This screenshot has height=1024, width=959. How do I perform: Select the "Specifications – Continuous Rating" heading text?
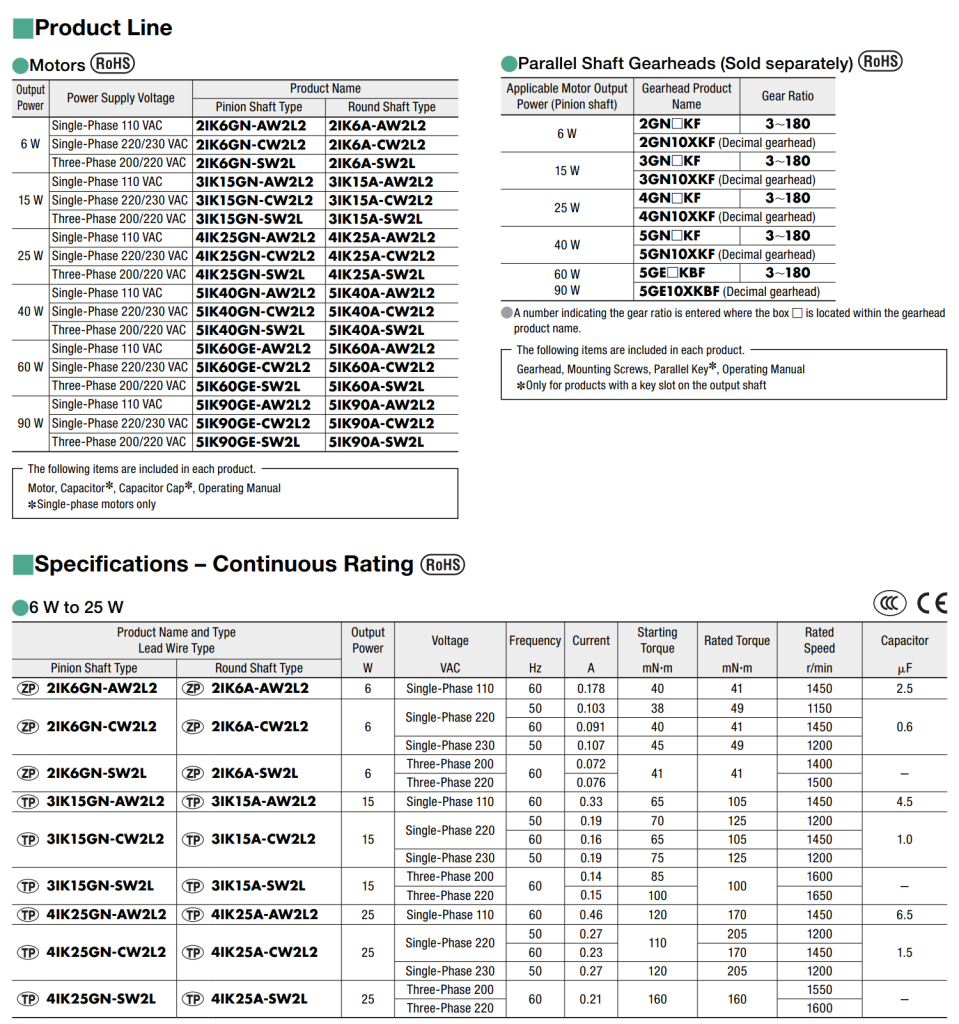(x=224, y=564)
